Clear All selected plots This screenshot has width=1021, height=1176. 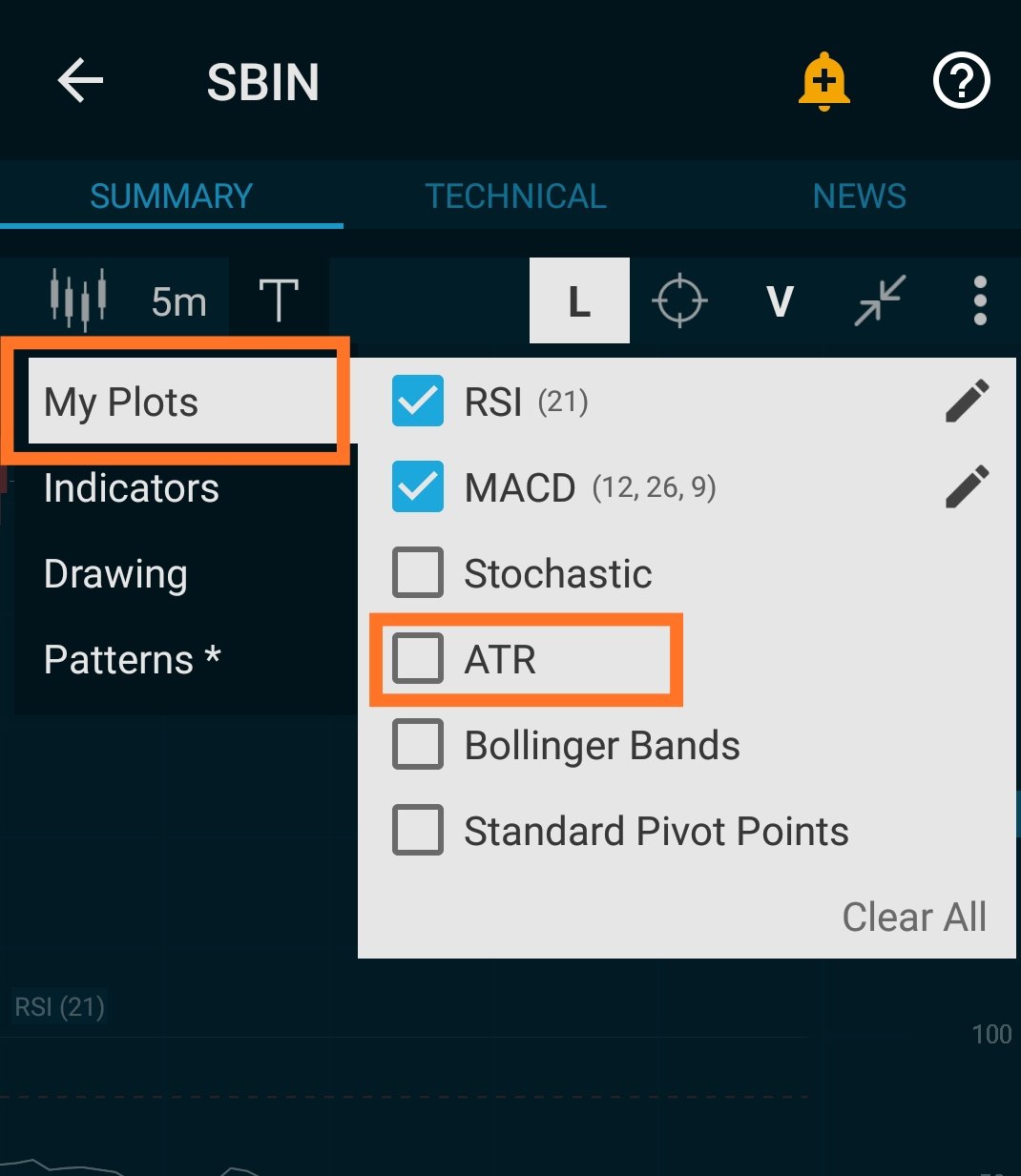[x=914, y=917]
